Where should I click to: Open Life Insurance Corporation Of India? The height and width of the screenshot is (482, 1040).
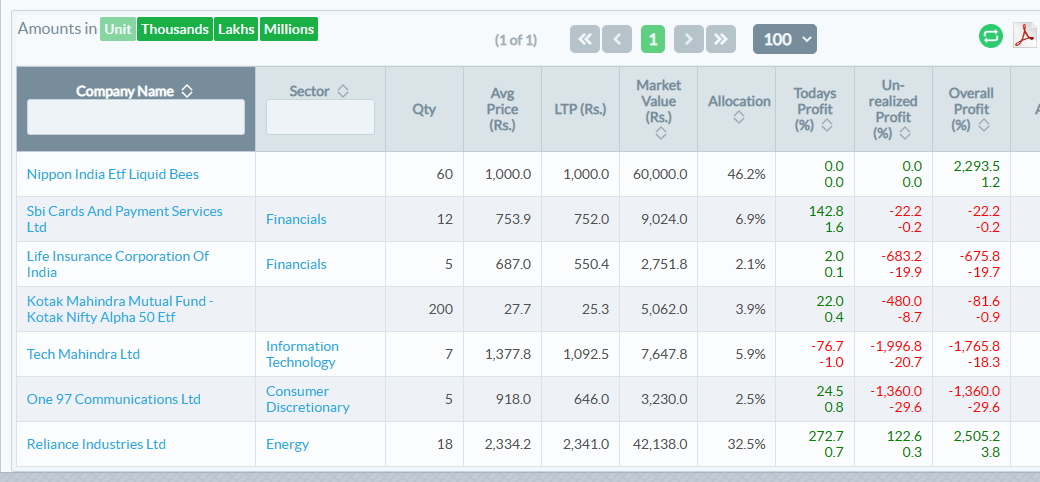[118, 265]
